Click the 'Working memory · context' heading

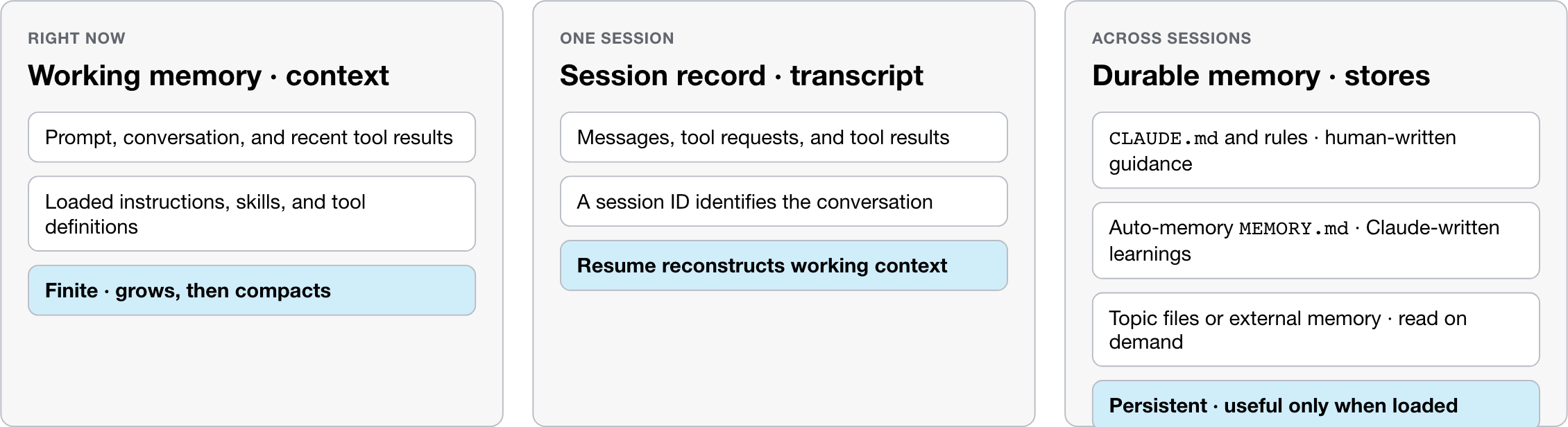point(208,76)
